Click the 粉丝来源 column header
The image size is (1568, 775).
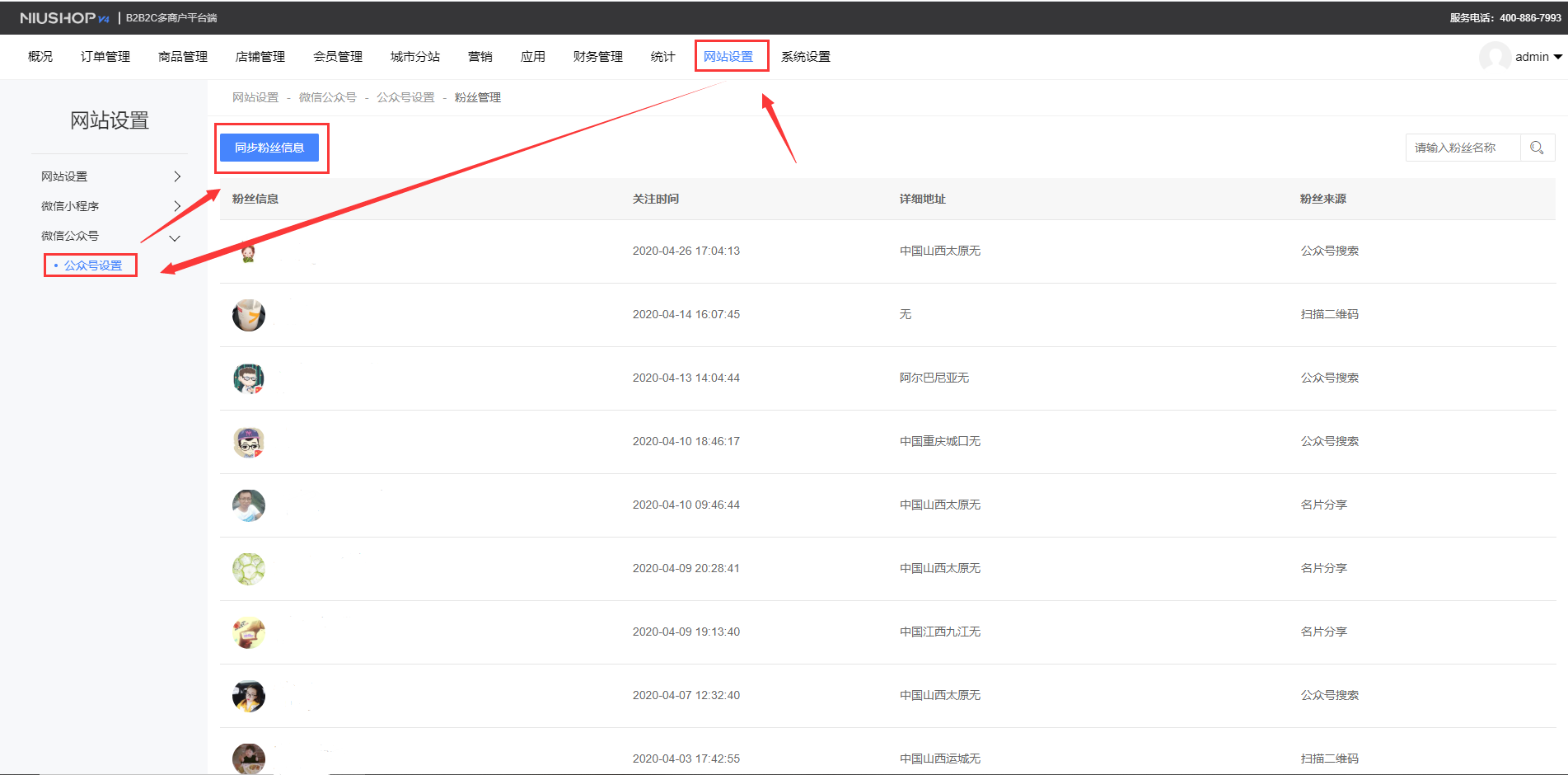click(1323, 199)
